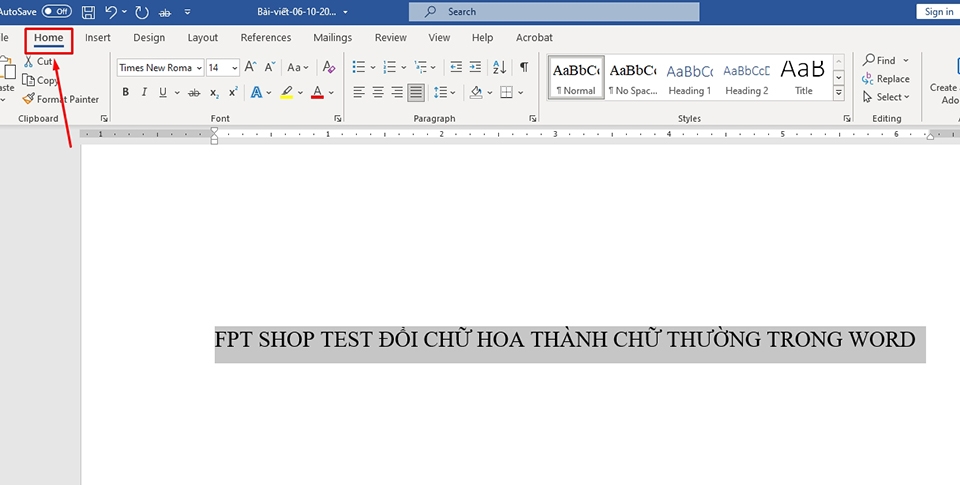Apply Title style
960x485 pixels.
coord(803,78)
